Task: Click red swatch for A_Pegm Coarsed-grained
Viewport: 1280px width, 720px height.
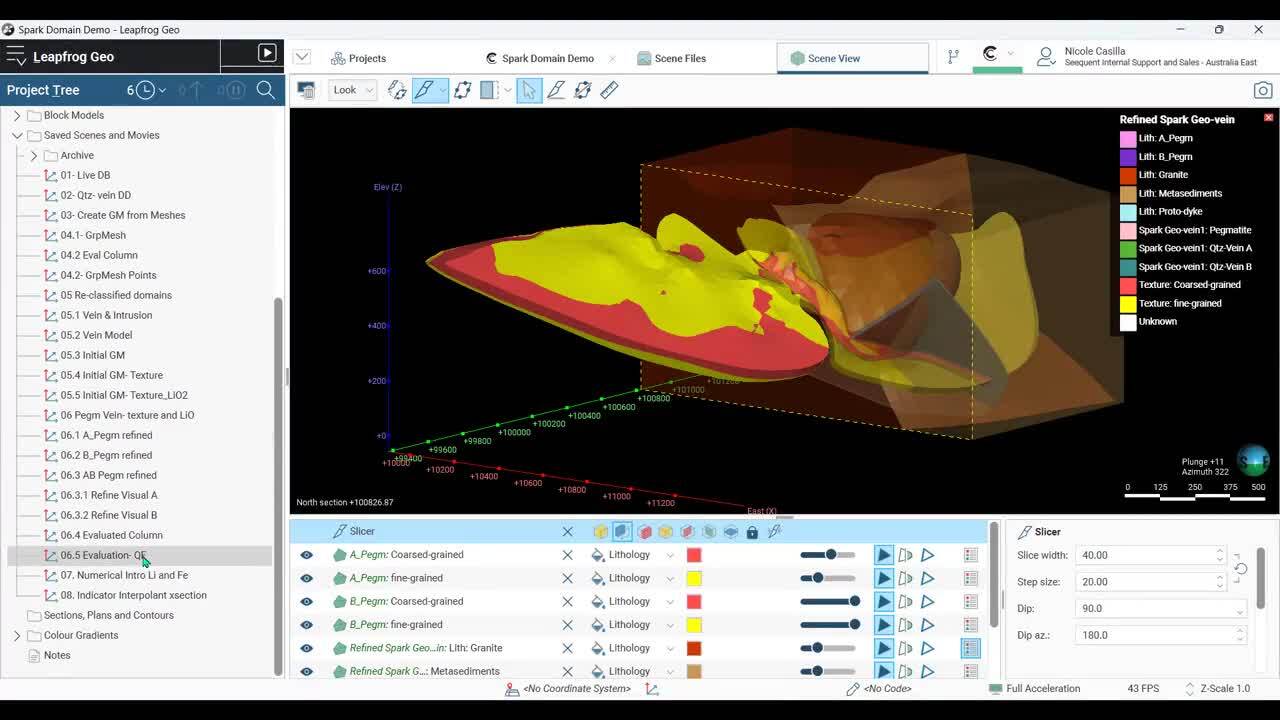Action: pos(694,555)
